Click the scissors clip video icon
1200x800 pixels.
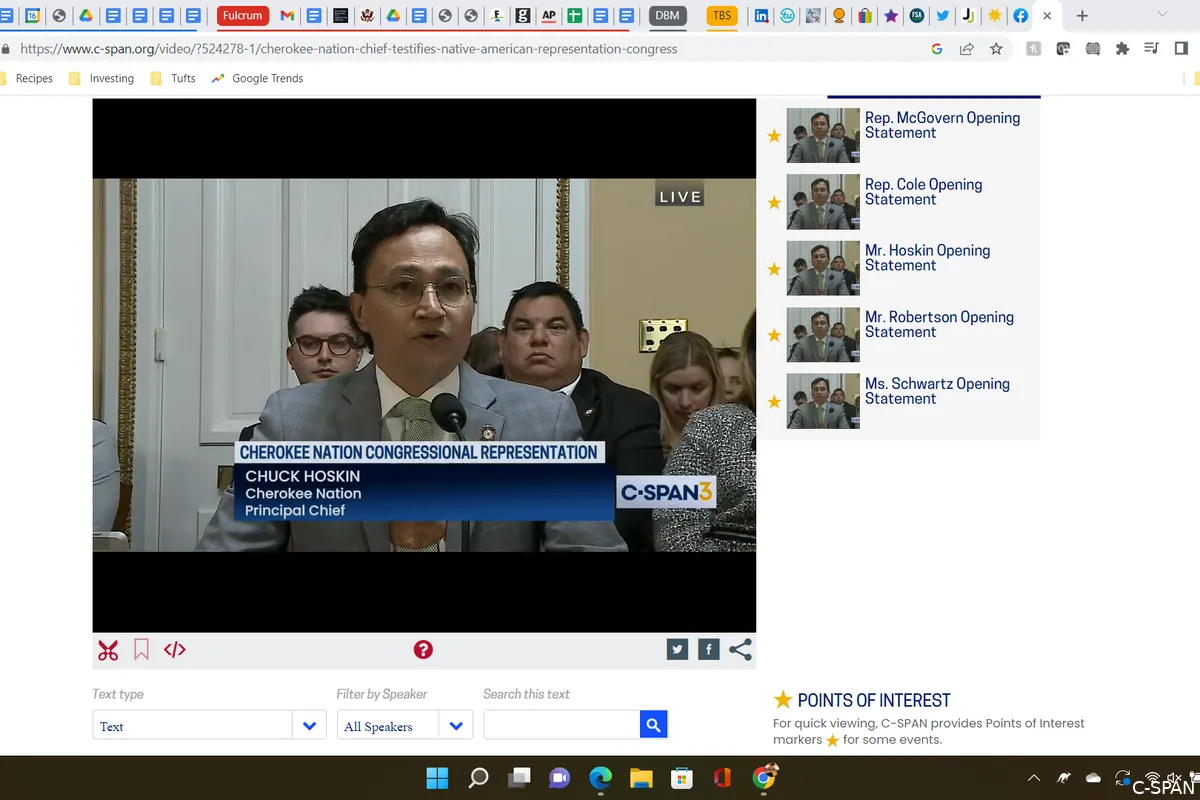click(108, 651)
